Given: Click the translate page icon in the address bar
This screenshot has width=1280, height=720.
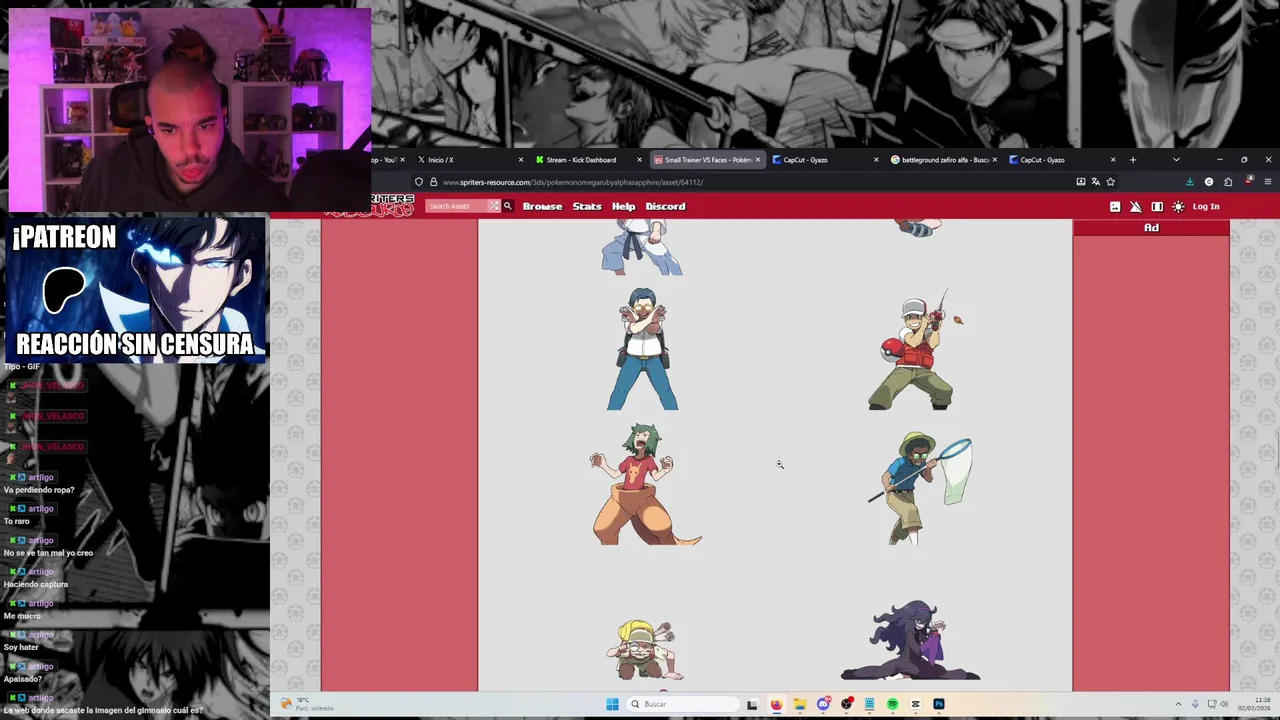Looking at the screenshot, I should click(1095, 182).
